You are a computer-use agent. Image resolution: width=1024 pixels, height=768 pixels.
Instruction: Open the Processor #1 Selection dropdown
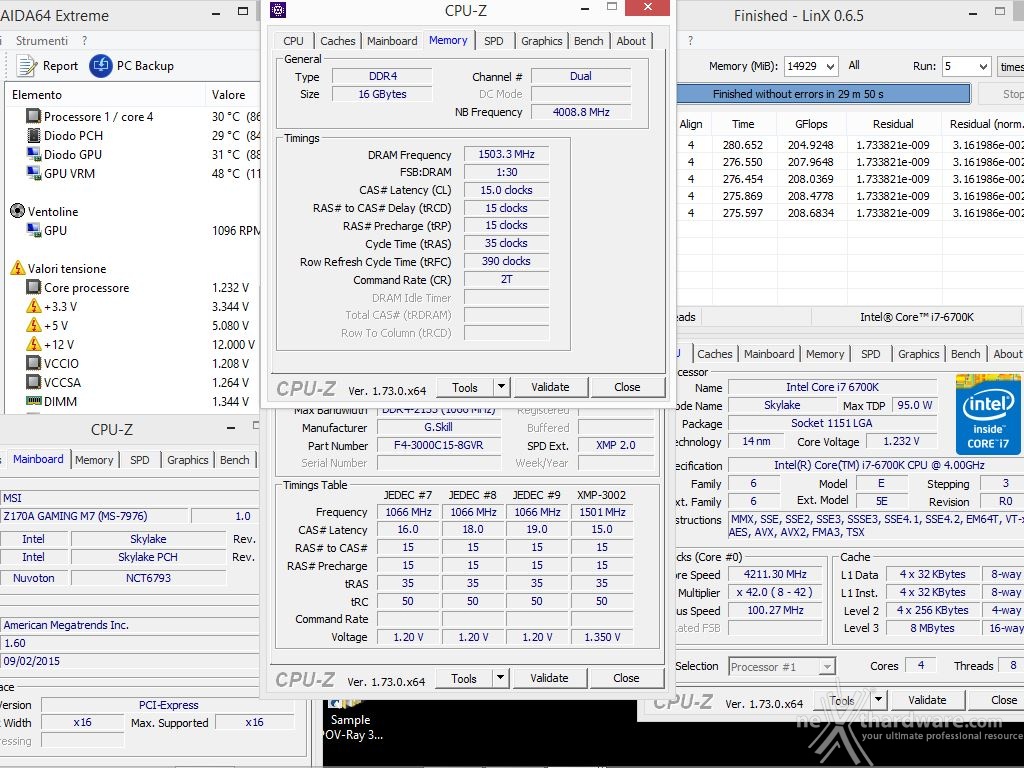[x=782, y=666]
